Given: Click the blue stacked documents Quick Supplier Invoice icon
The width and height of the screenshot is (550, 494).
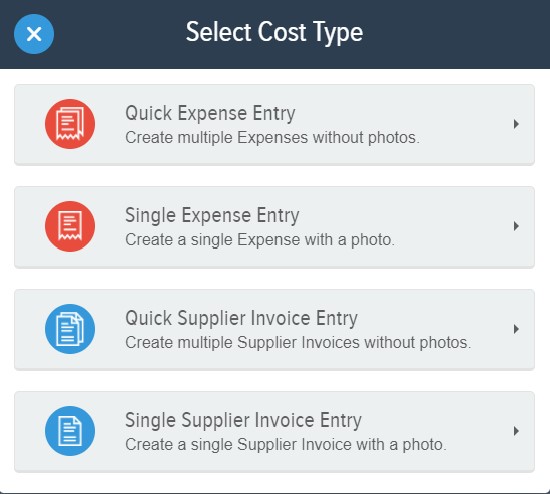Looking at the screenshot, I should [x=70, y=329].
